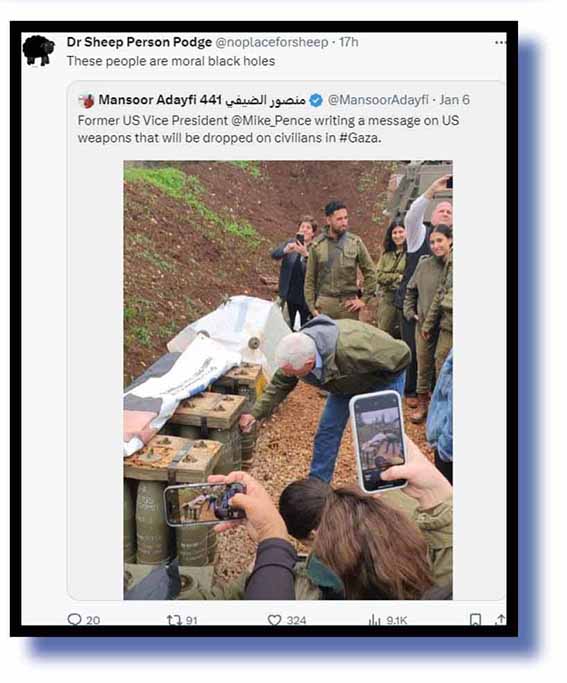This screenshot has width=567, height=683.
Task: Click the 17h timestamp
Action: [x=348, y=42]
